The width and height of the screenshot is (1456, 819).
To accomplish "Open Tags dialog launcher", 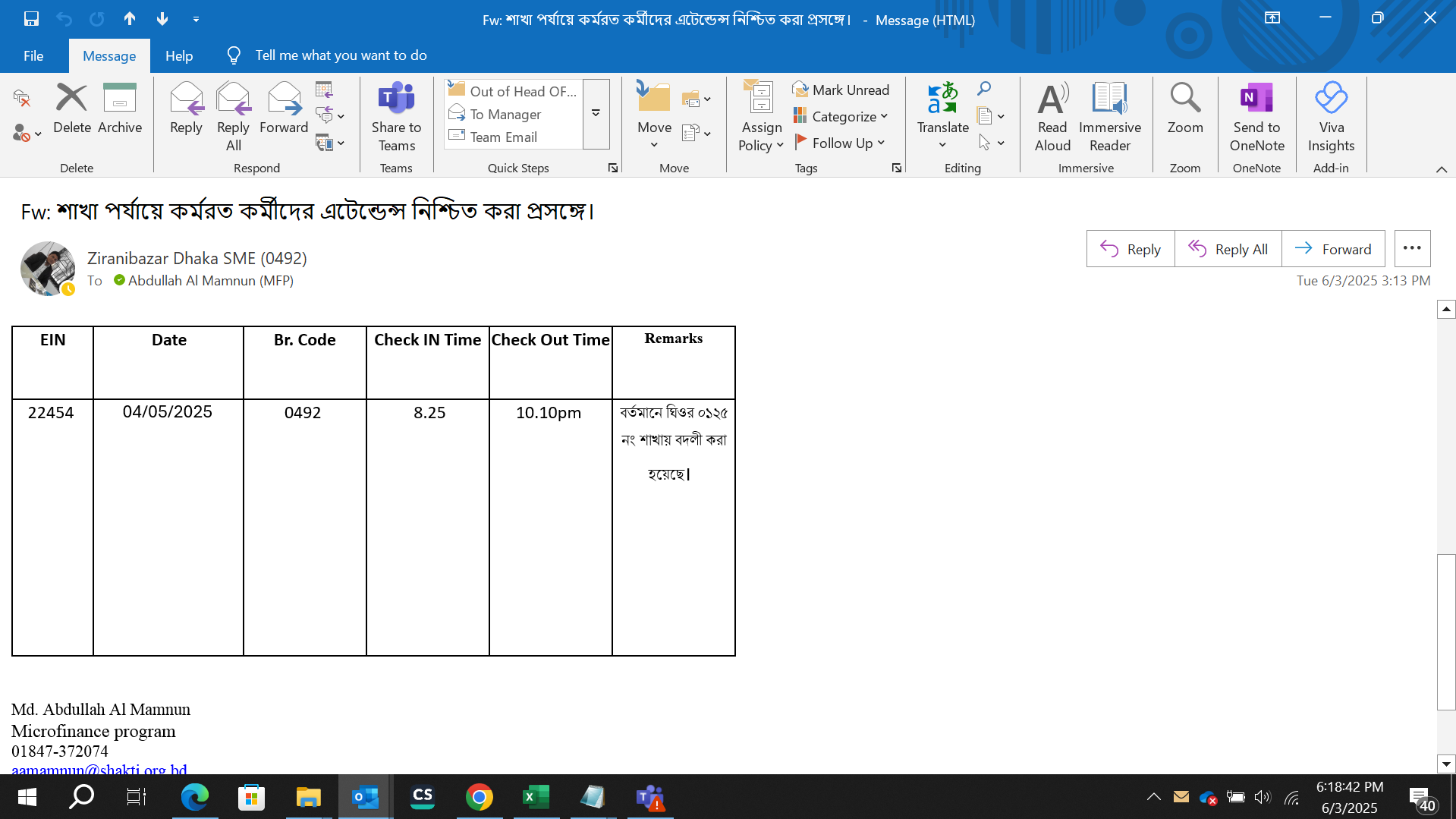I will (x=897, y=168).
